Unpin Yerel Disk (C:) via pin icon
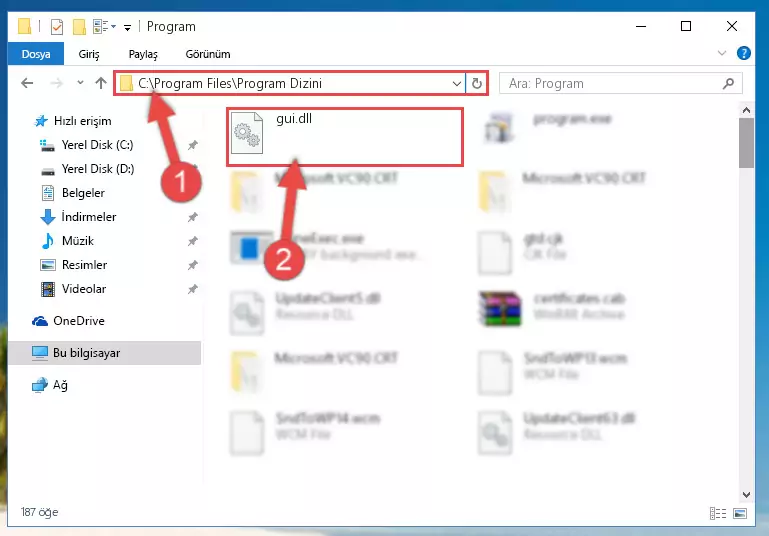The height and width of the screenshot is (536, 769). coord(193,145)
